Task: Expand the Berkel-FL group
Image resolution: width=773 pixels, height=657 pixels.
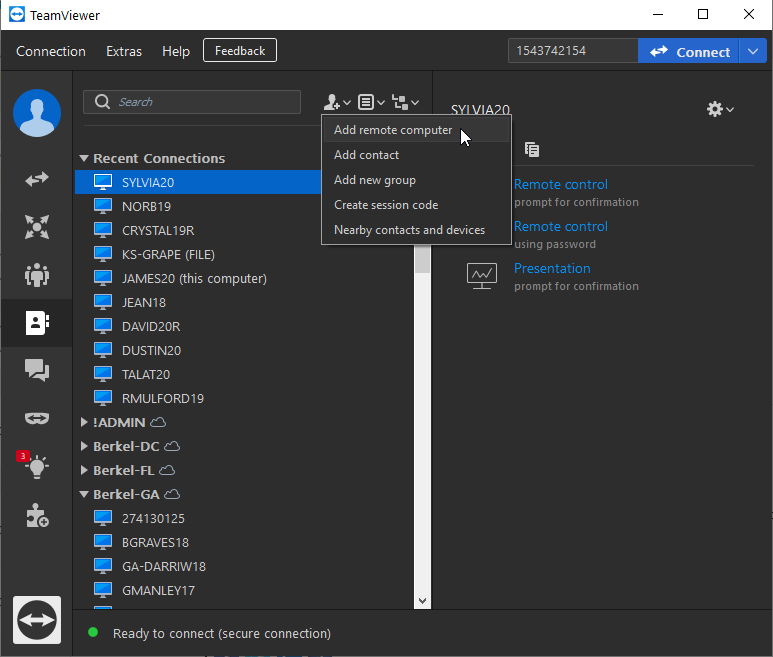Action: click(84, 470)
